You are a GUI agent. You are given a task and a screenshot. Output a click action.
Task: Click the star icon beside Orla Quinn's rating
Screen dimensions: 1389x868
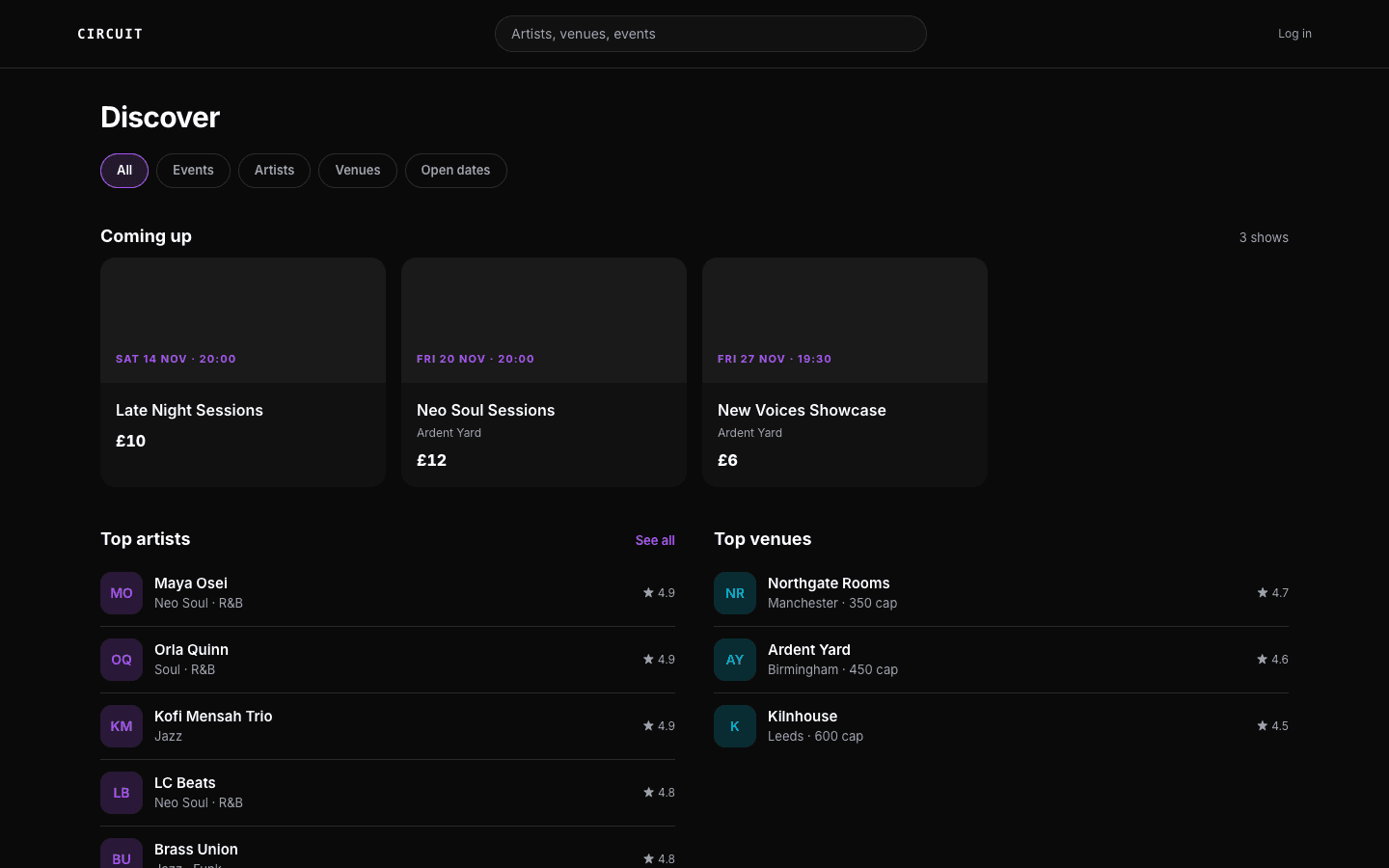pyautogui.click(x=648, y=660)
